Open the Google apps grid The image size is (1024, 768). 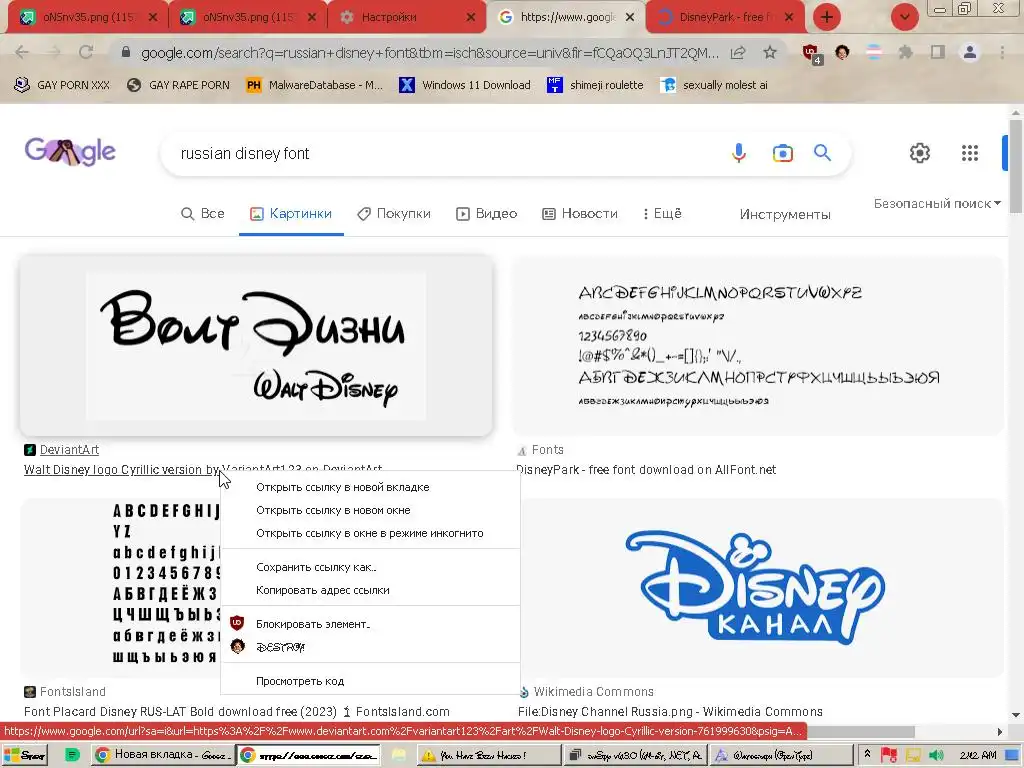coord(970,153)
